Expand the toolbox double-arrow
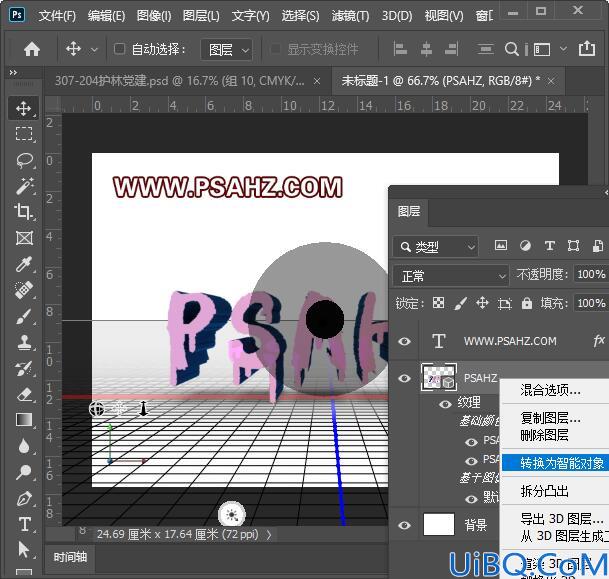This screenshot has height=579, width=609. click(x=13, y=73)
